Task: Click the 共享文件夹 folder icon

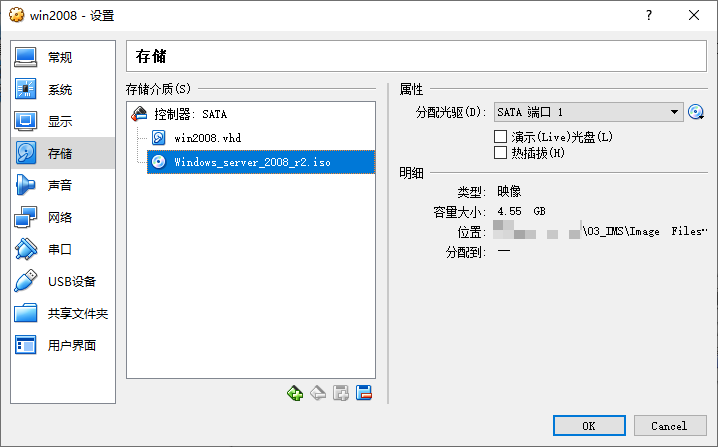Action: pos(26,313)
